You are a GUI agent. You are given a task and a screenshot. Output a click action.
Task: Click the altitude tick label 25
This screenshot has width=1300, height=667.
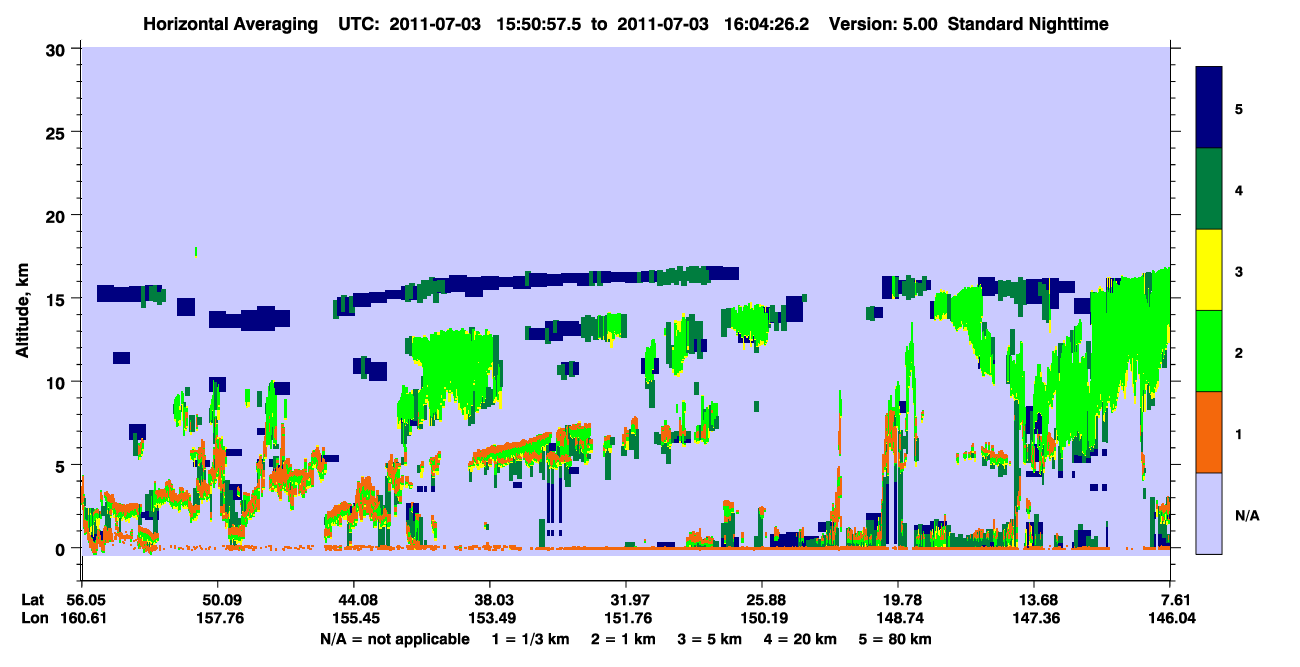(x=58, y=132)
